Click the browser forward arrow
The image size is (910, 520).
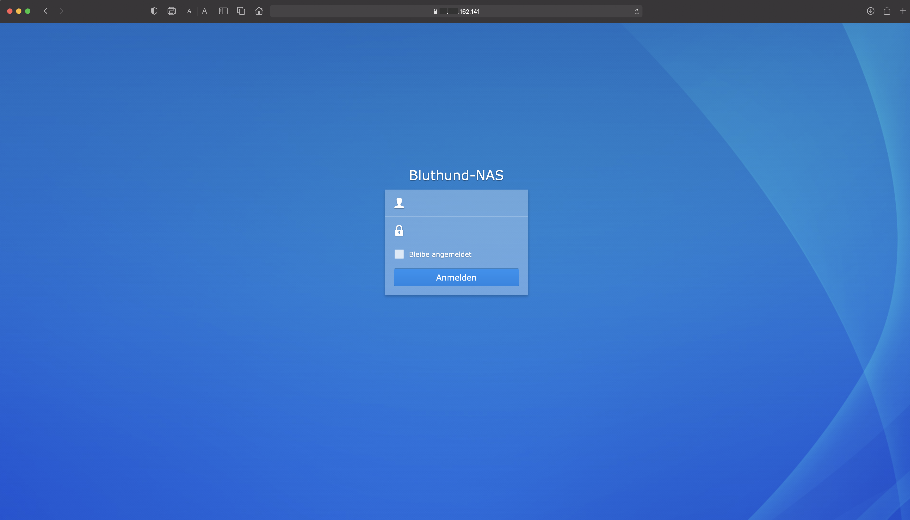(x=61, y=11)
